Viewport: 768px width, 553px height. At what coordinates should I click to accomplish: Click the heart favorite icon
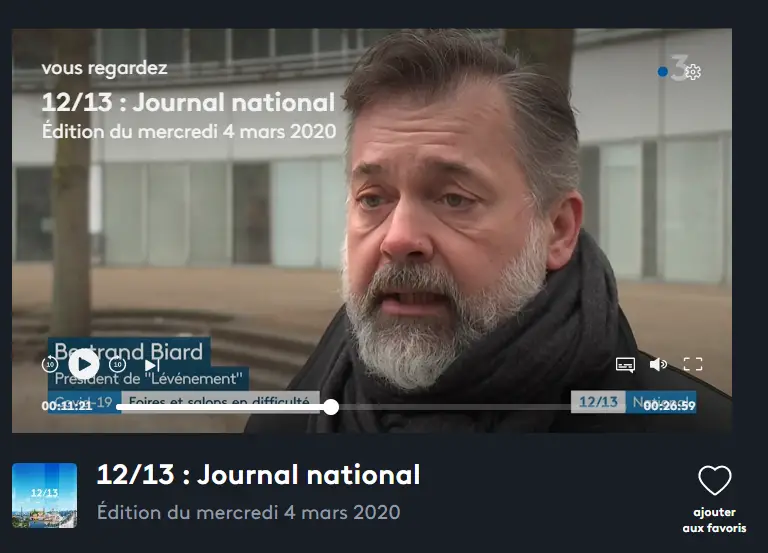[x=715, y=480]
